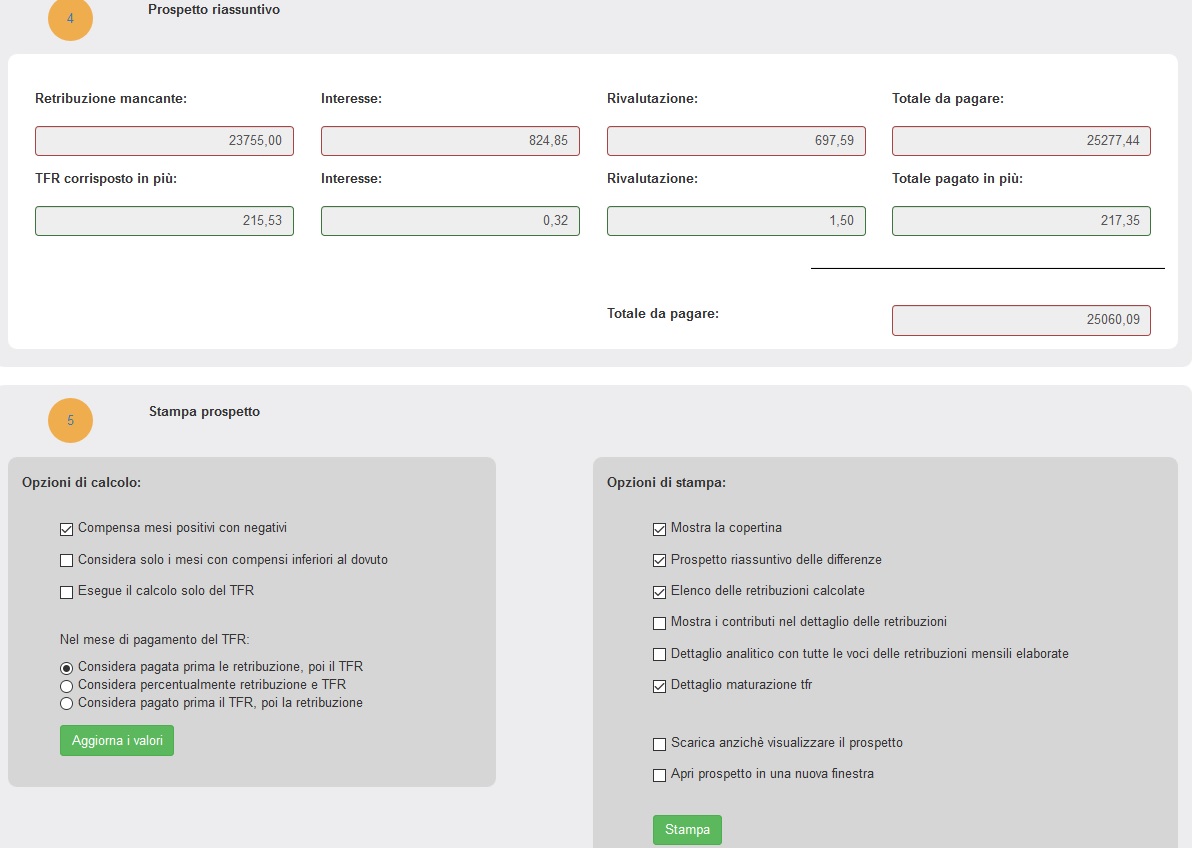Enable Considera solo i mesi con compensi inferiori
Image resolution: width=1193 pixels, height=848 pixels.
67,560
